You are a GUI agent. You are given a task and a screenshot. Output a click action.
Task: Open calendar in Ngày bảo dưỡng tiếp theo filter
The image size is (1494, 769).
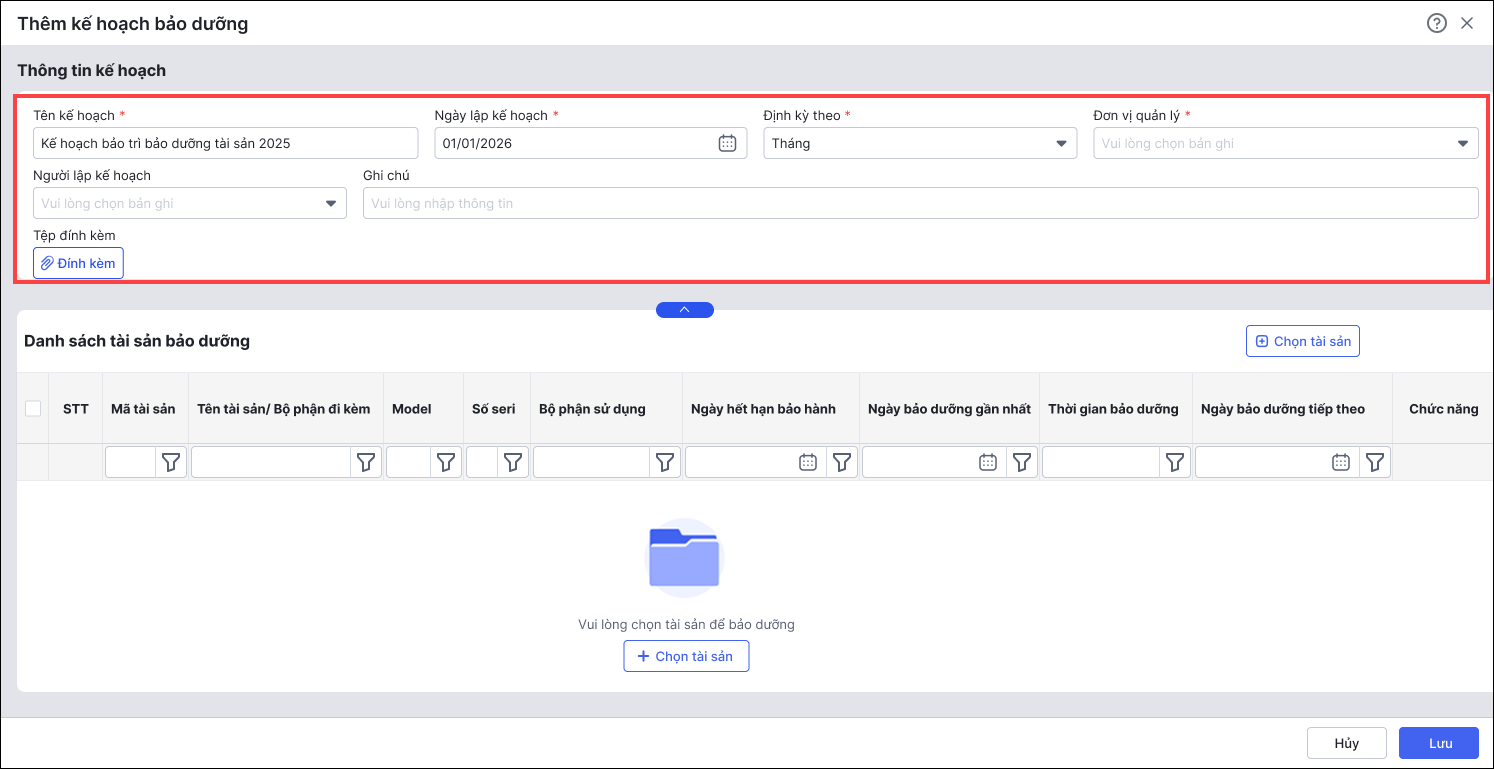(1341, 462)
